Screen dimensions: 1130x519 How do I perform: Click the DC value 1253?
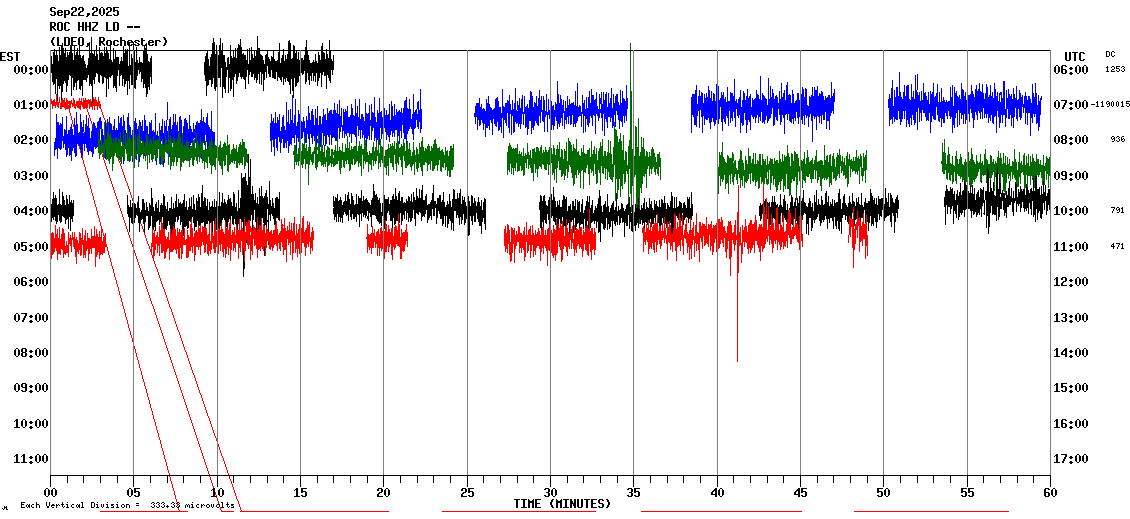[1115, 69]
